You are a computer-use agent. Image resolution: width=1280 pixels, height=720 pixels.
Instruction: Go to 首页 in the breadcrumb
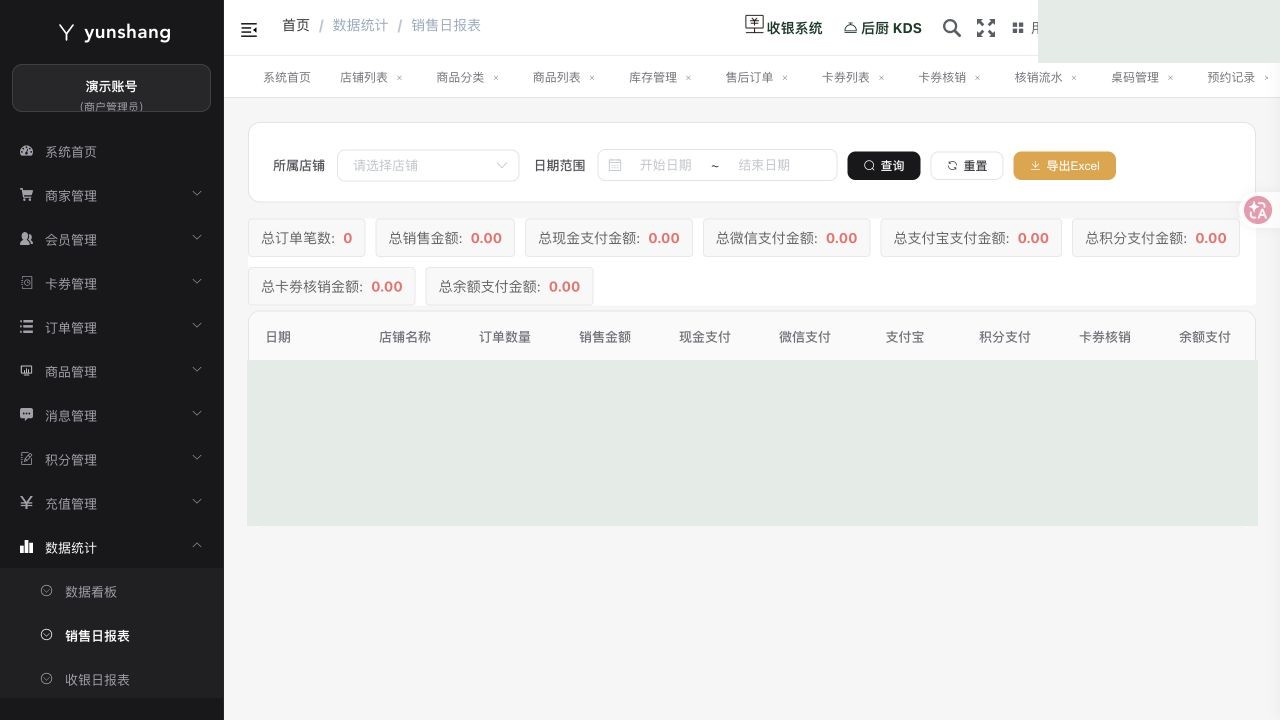tap(296, 25)
